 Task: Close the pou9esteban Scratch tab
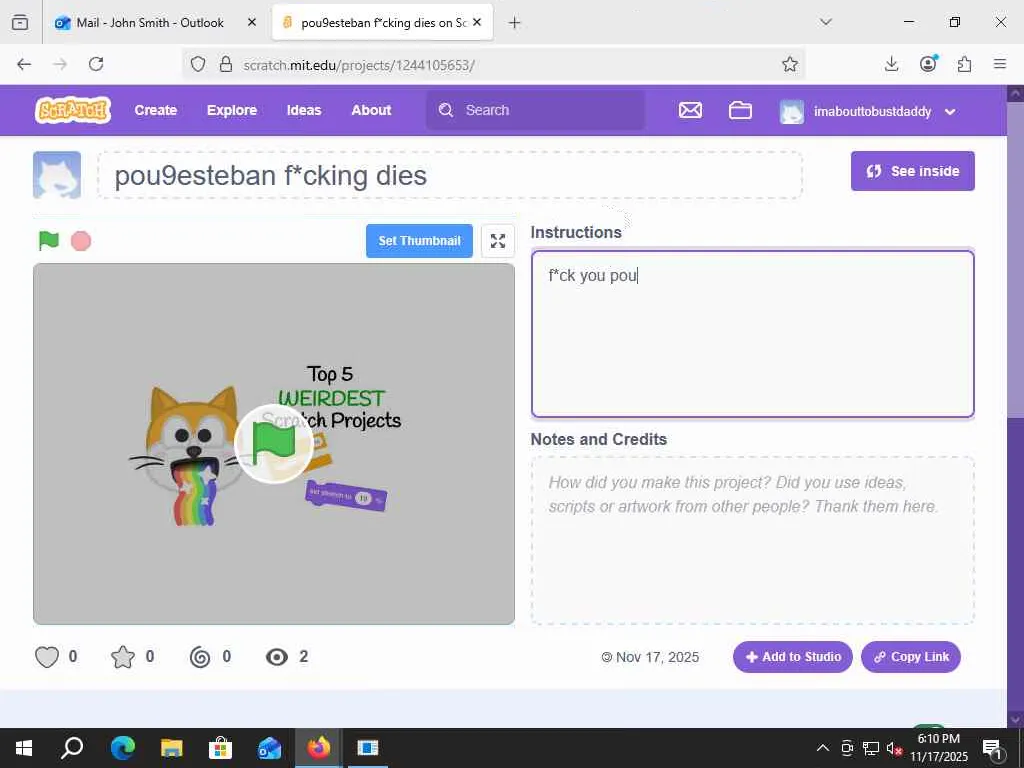point(477,23)
